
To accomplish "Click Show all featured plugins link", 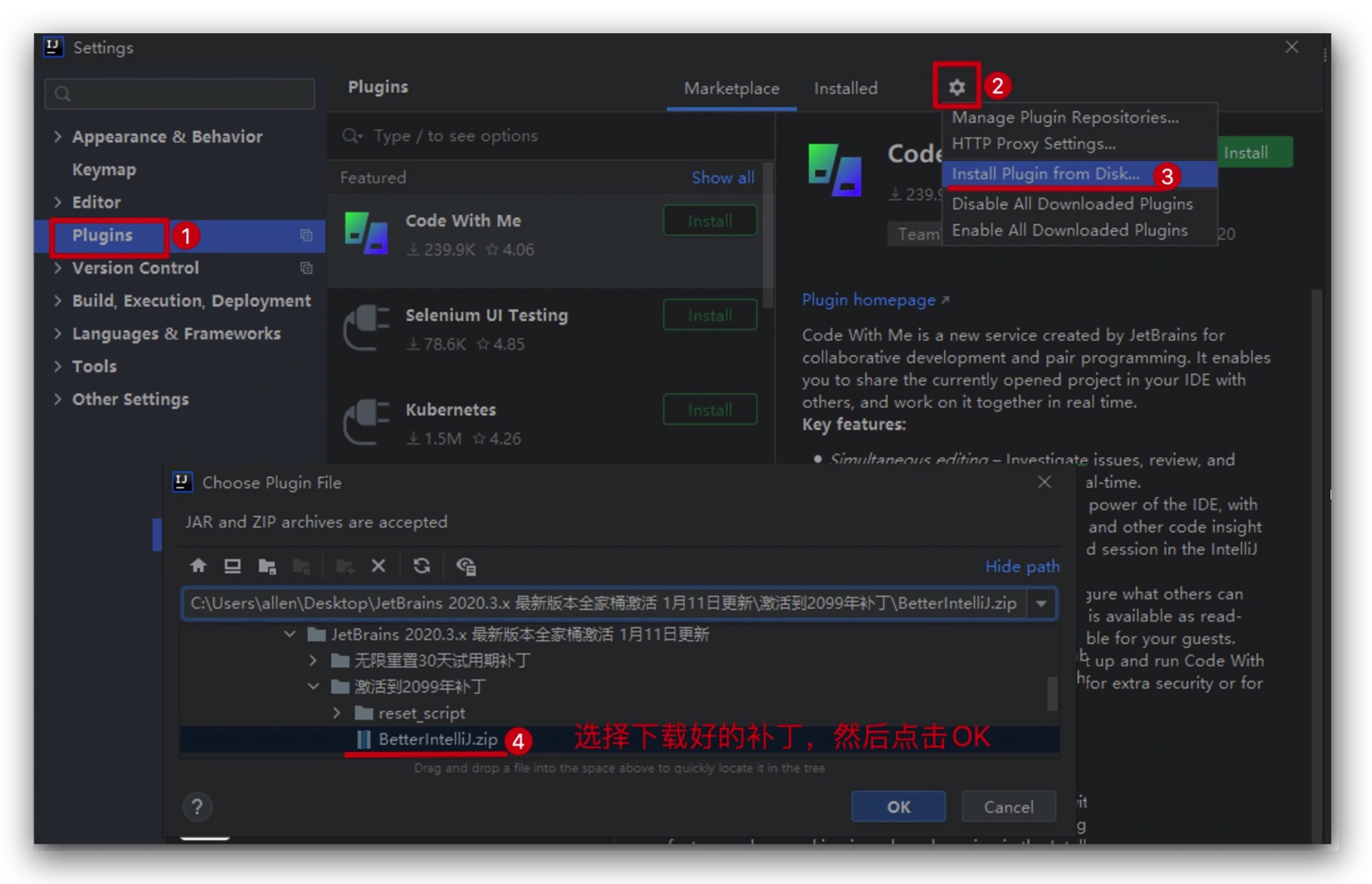I will pyautogui.click(x=722, y=177).
